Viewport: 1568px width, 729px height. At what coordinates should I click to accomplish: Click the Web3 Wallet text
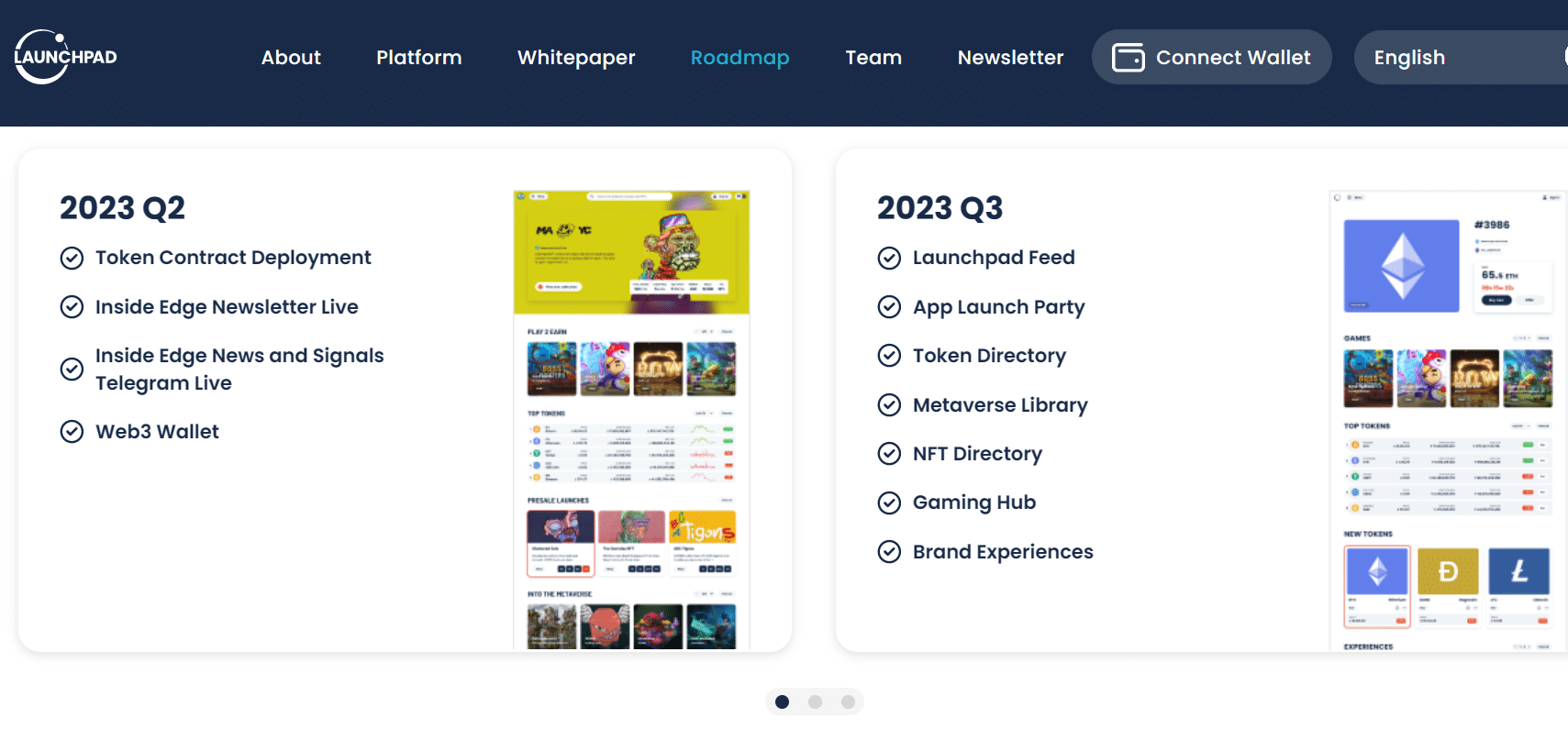(157, 432)
